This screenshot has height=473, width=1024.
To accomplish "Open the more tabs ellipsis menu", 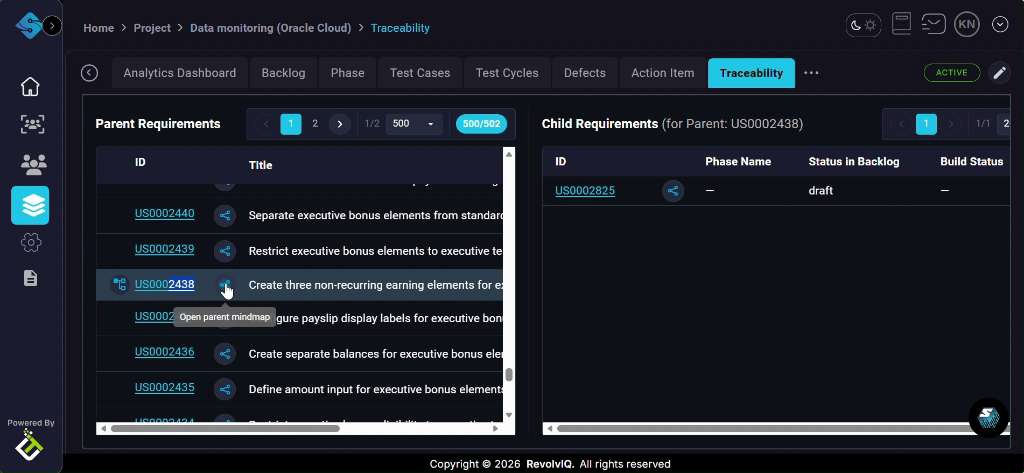I will (x=811, y=73).
